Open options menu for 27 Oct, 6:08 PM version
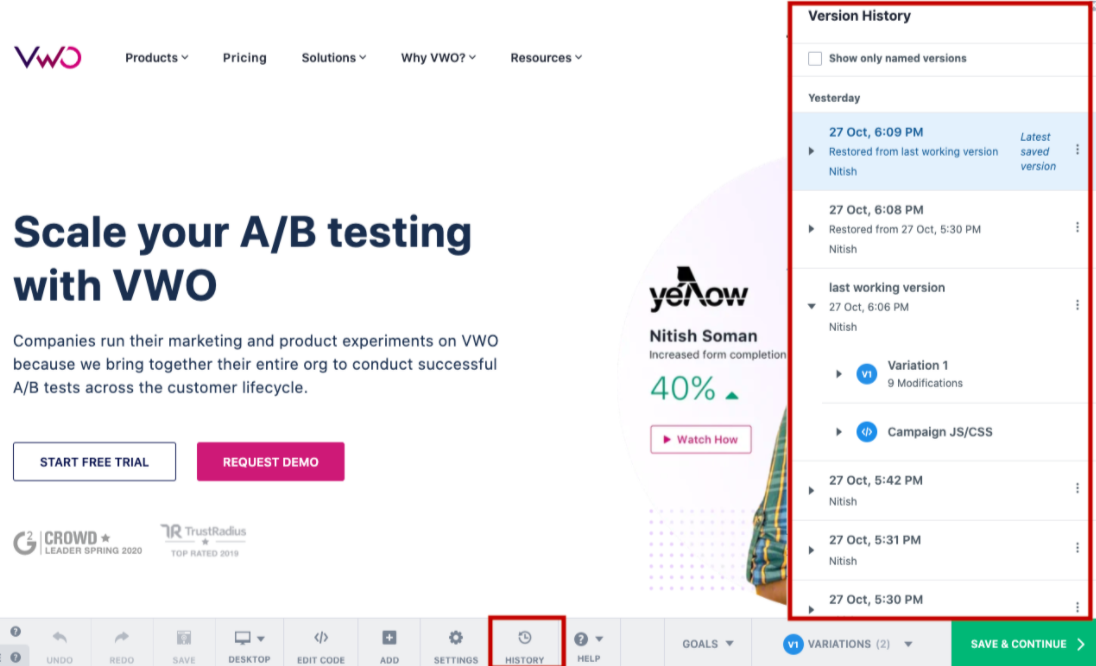Viewport: 1096px width, 666px height. coord(1077,227)
